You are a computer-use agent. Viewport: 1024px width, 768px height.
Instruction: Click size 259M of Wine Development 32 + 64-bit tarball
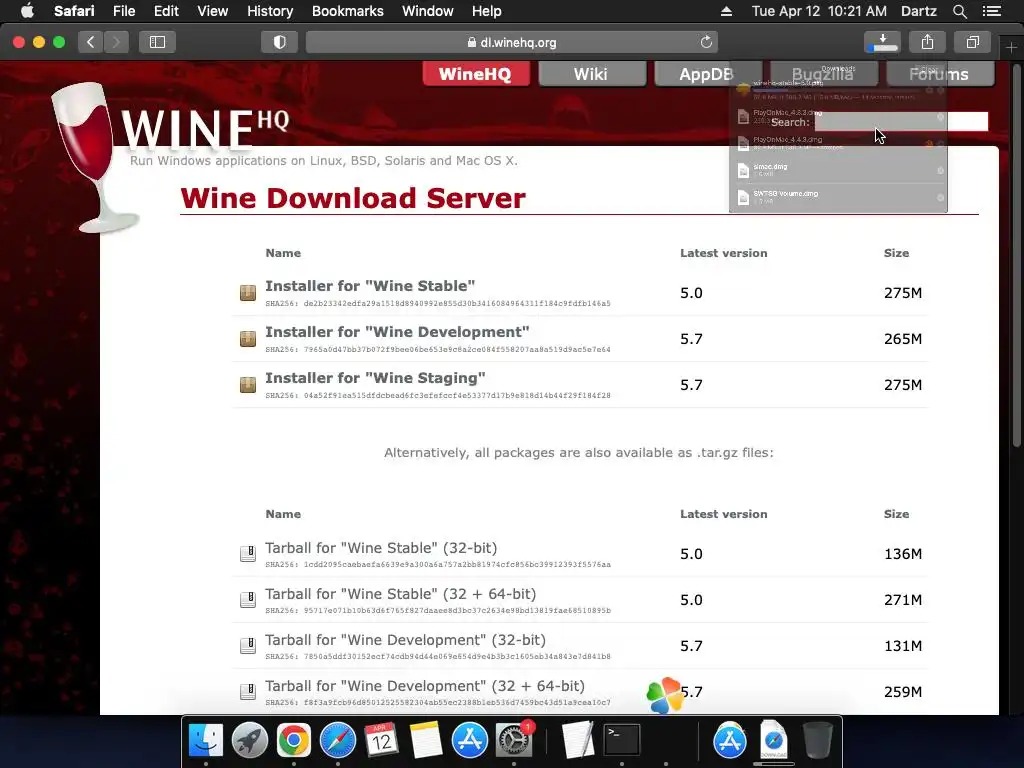point(903,692)
